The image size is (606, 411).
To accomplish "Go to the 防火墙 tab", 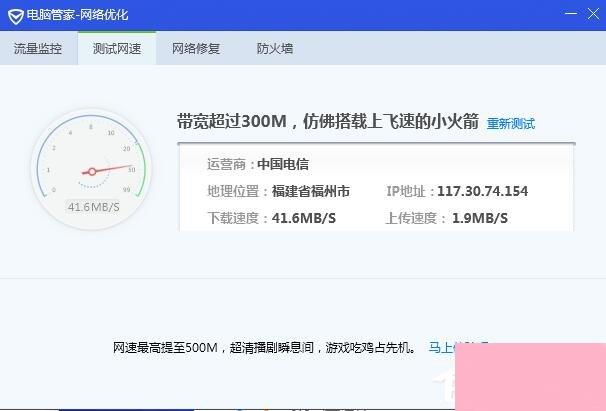I will (x=275, y=49).
